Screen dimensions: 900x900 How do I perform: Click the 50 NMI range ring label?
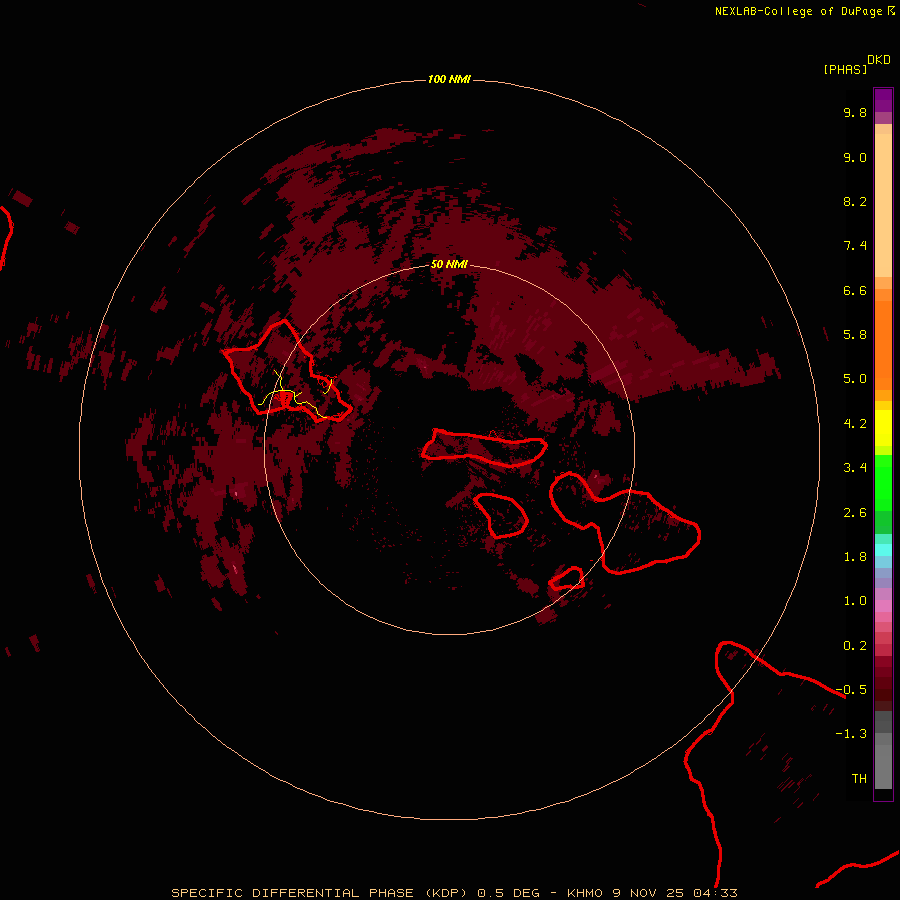[x=449, y=264]
